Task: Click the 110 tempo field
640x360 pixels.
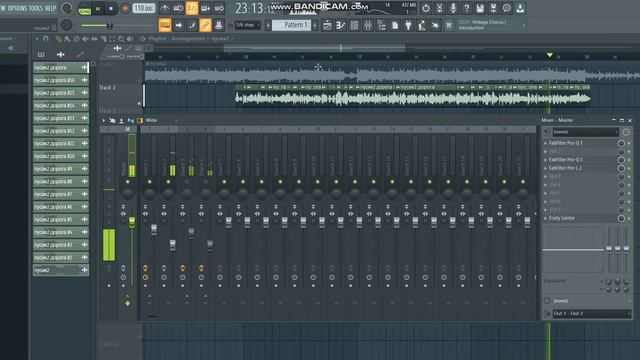Action: pos(144,8)
